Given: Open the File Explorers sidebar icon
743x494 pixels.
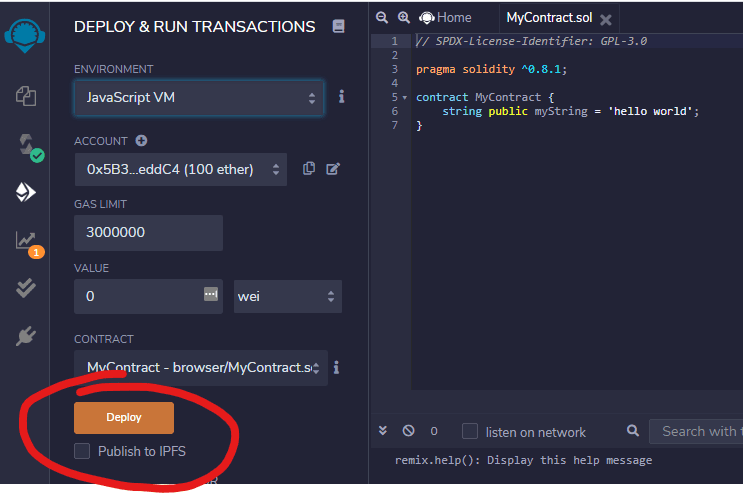Looking at the screenshot, I should (26, 96).
